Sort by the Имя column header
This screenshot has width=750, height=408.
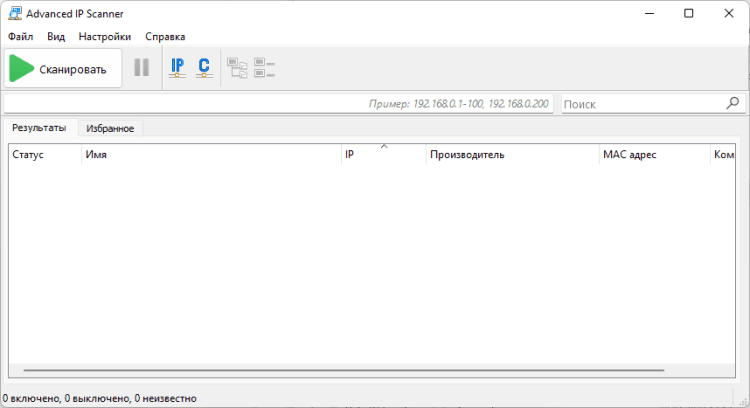[x=211, y=154]
